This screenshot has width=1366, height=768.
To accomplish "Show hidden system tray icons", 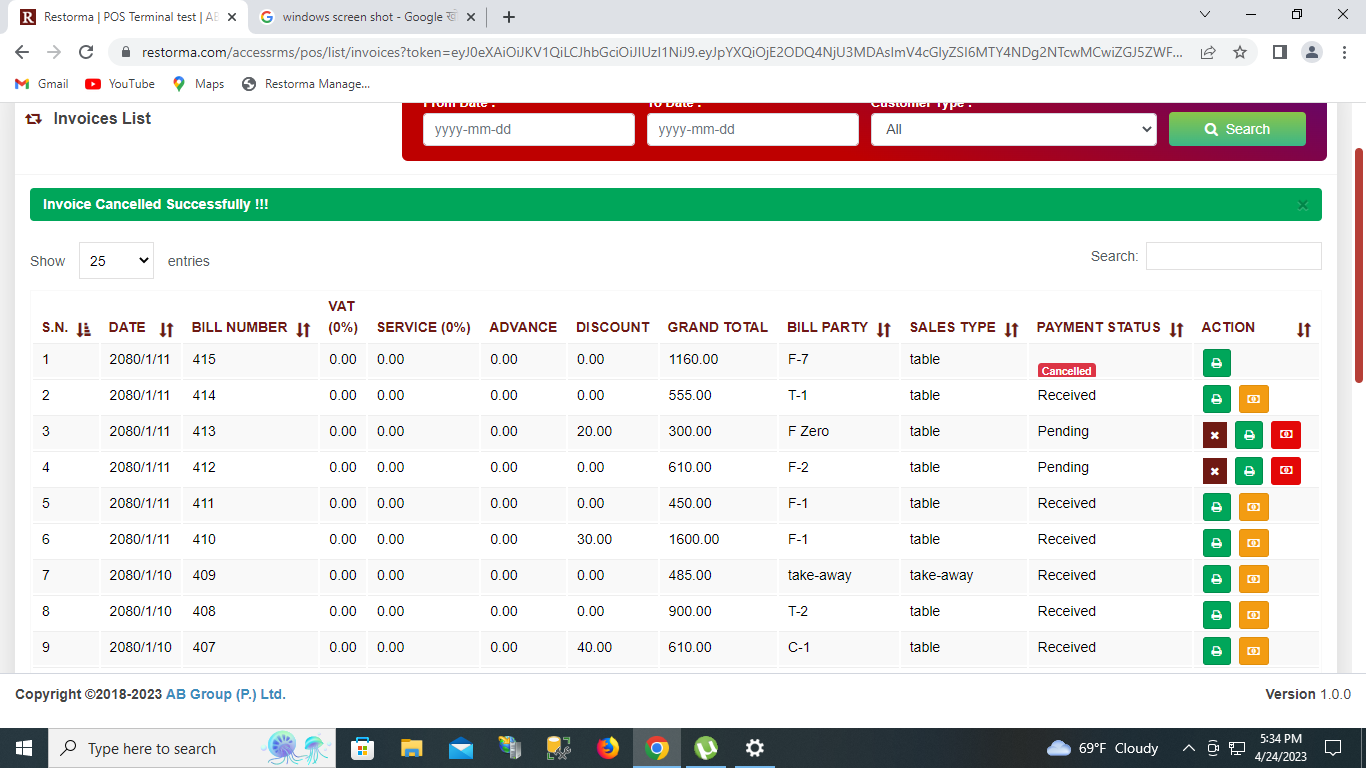I will coord(1188,748).
